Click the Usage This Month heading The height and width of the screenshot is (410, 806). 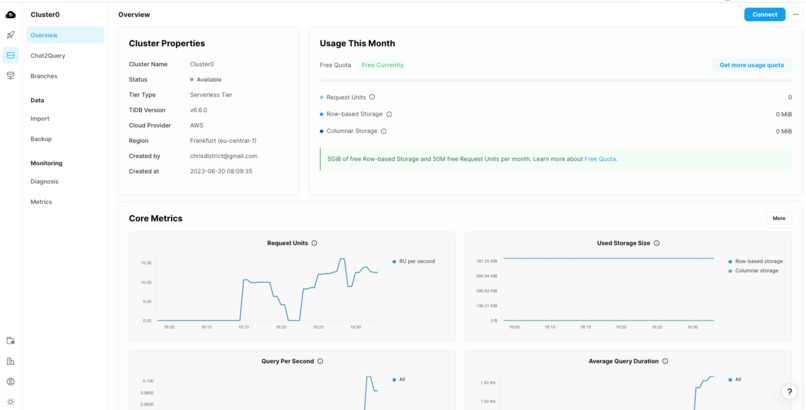[357, 44]
